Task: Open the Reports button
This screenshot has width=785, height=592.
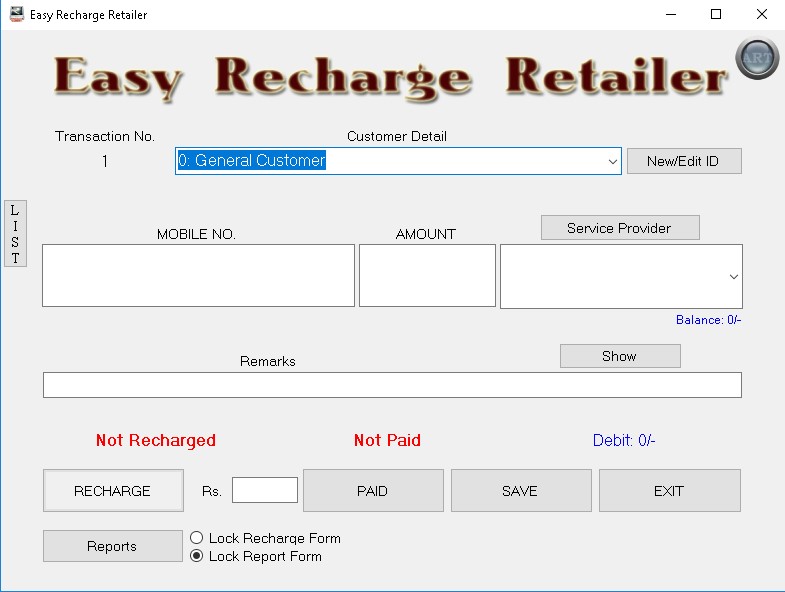Action: (x=113, y=546)
